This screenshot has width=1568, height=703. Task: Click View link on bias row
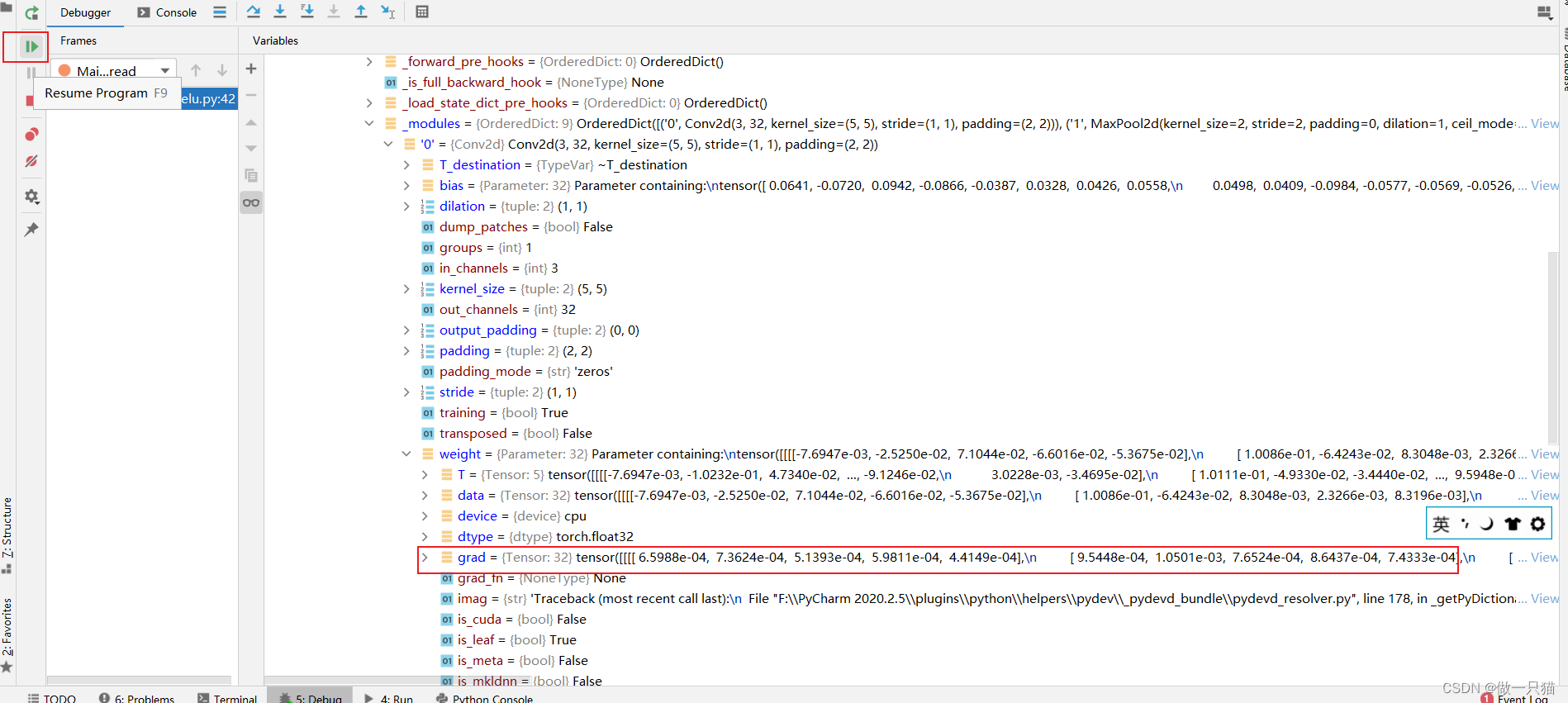pos(1544,186)
